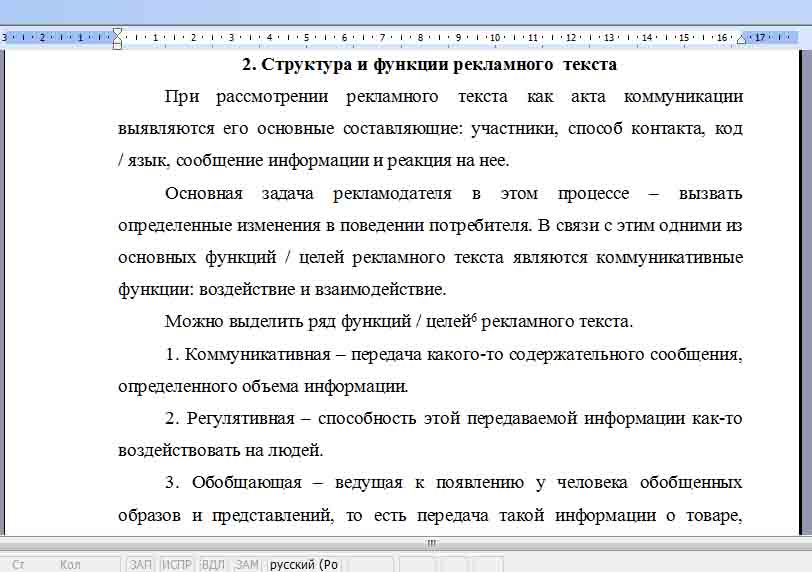Toggle ЗАМ overtype mode indicator
The height and width of the screenshot is (572, 812).
click(247, 564)
